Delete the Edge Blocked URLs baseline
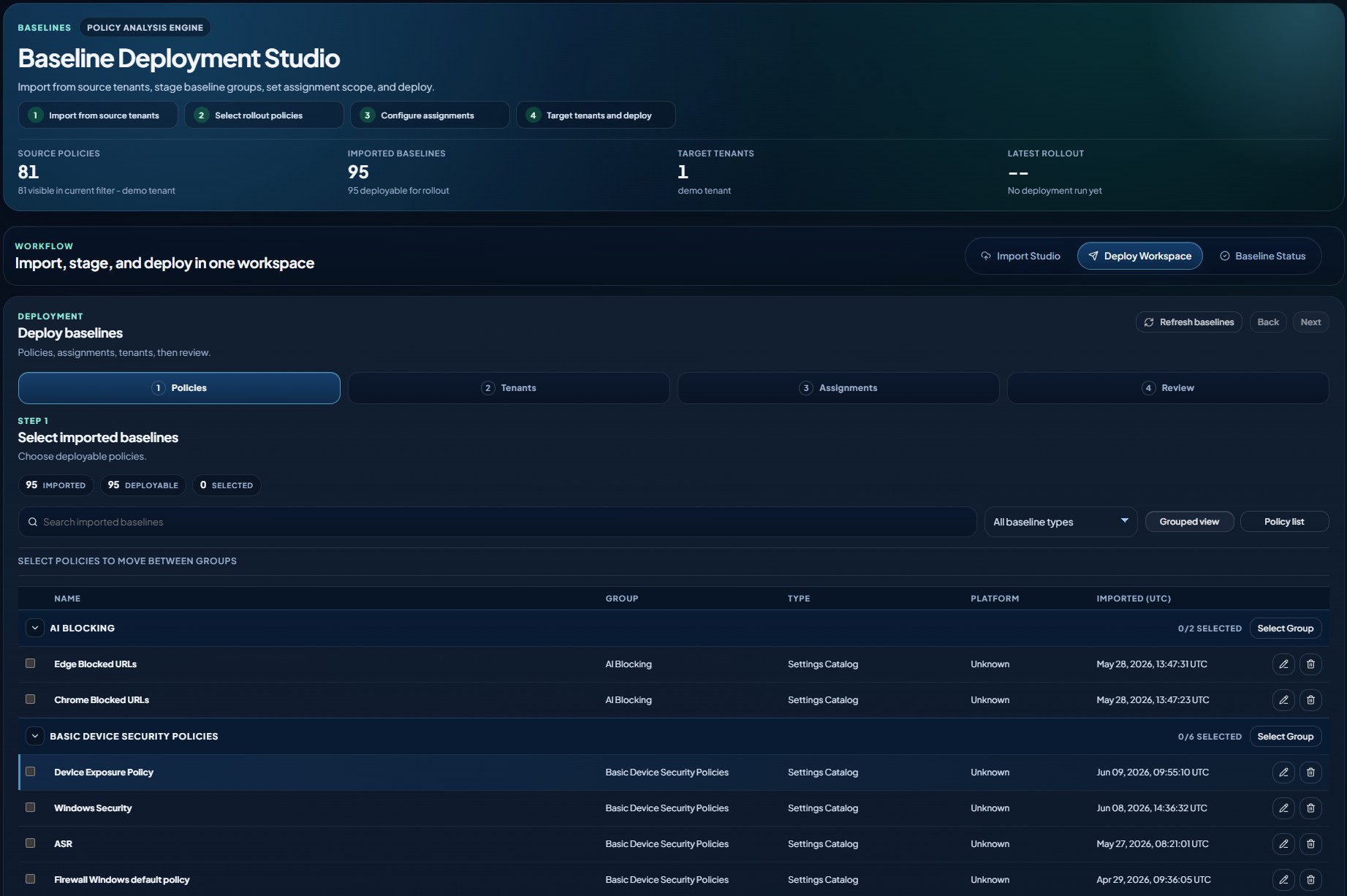Image resolution: width=1347 pixels, height=896 pixels. [x=1310, y=664]
